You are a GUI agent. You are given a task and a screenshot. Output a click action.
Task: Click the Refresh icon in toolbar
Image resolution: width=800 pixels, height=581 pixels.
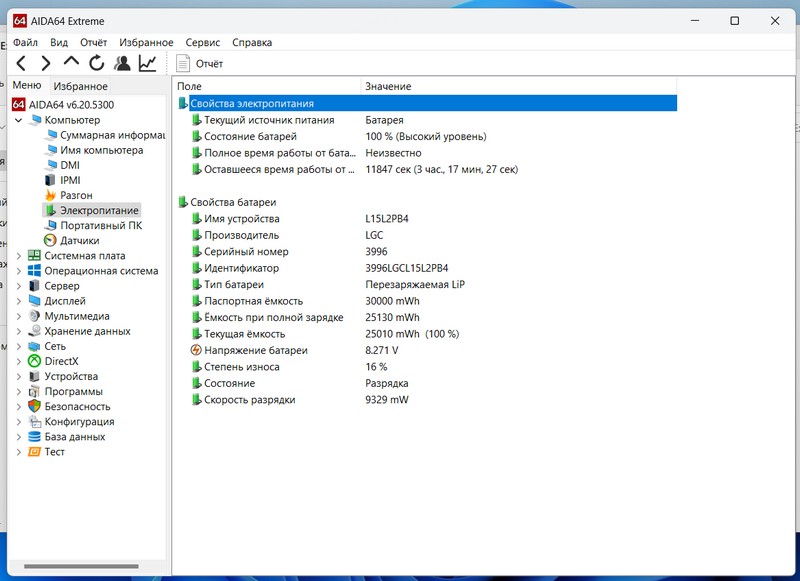(x=96, y=63)
